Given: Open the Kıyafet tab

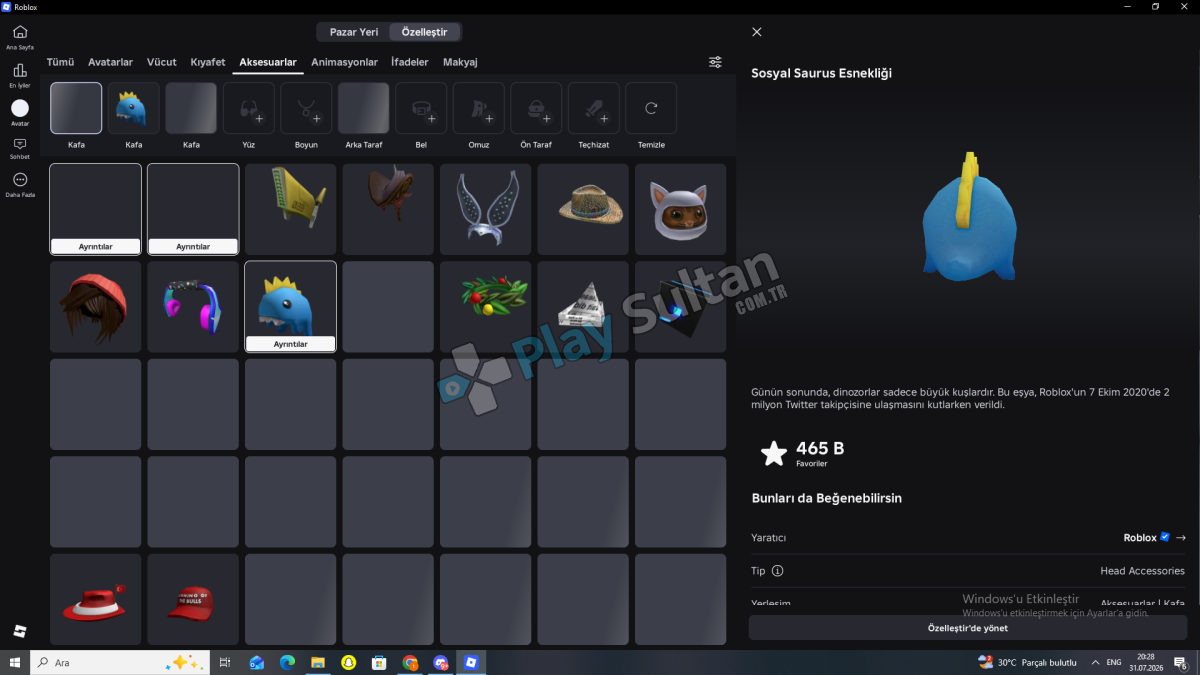Looking at the screenshot, I should pos(208,62).
